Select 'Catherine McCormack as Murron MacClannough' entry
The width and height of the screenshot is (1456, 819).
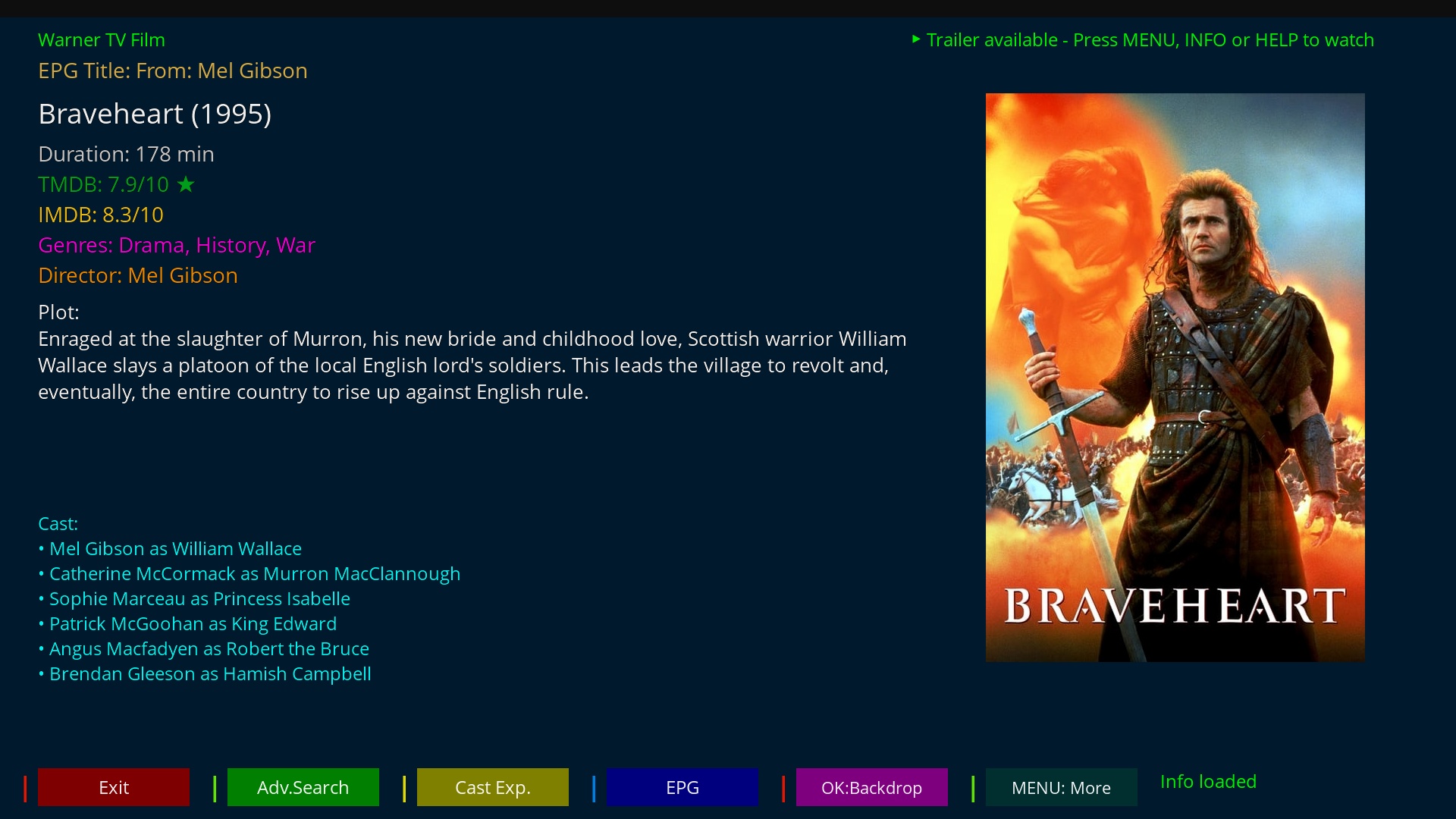(249, 573)
